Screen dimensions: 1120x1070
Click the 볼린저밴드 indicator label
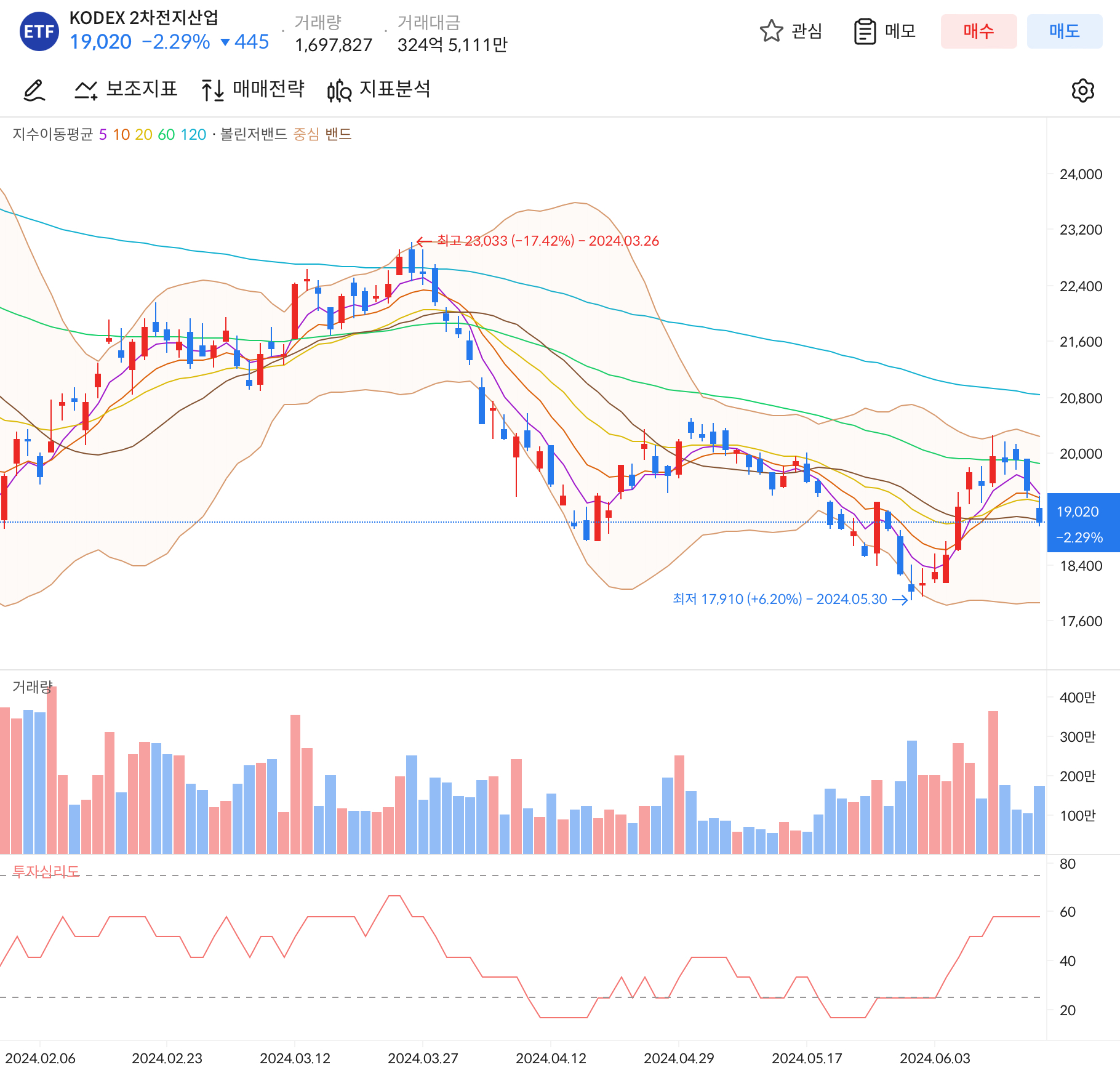pos(254,135)
